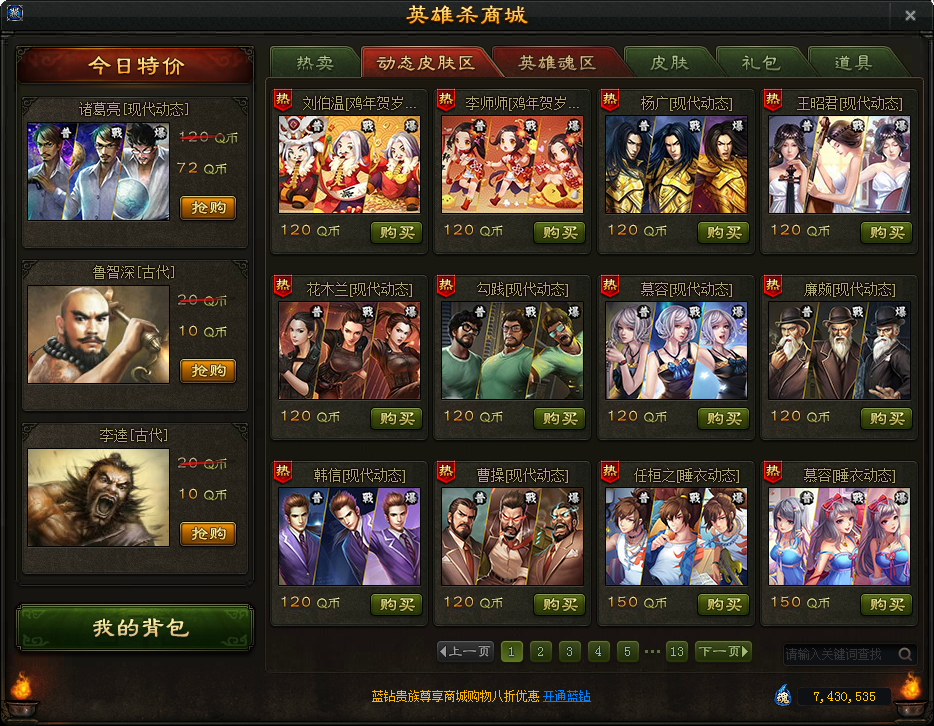This screenshot has width=934, height=726.
Task: Click the 鲁智深[古代] title text
Action: pos(133,272)
